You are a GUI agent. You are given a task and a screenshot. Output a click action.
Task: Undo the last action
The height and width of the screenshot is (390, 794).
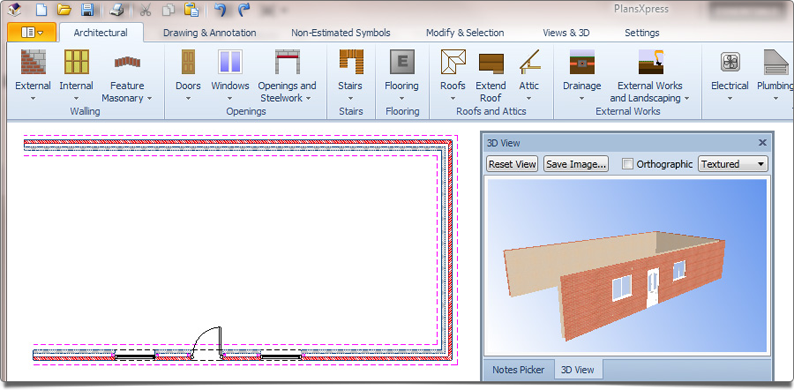point(220,10)
